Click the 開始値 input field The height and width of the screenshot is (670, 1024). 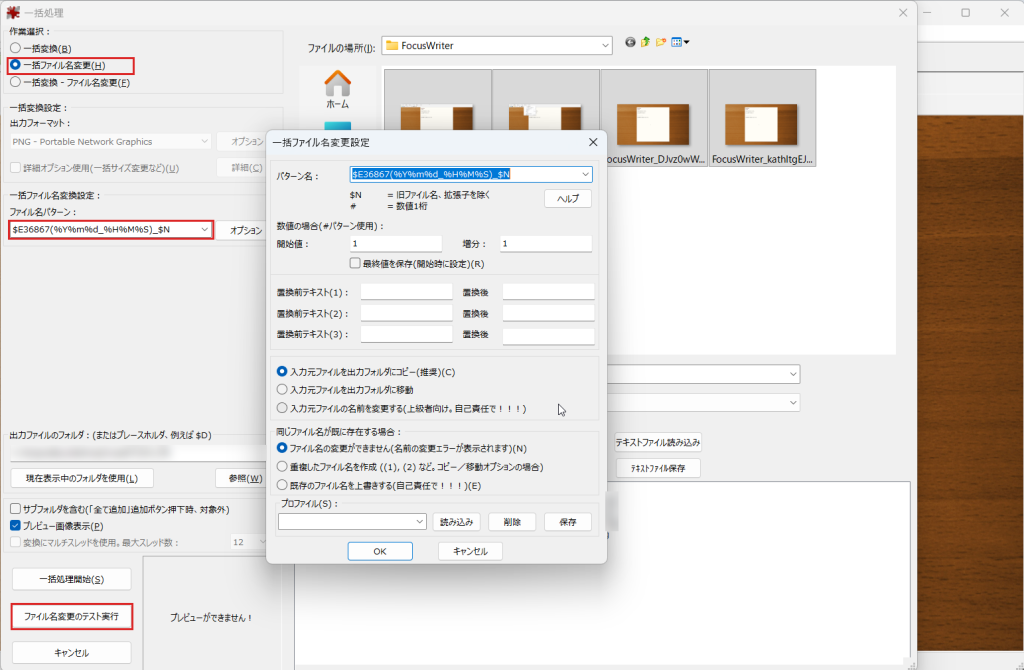(x=396, y=244)
